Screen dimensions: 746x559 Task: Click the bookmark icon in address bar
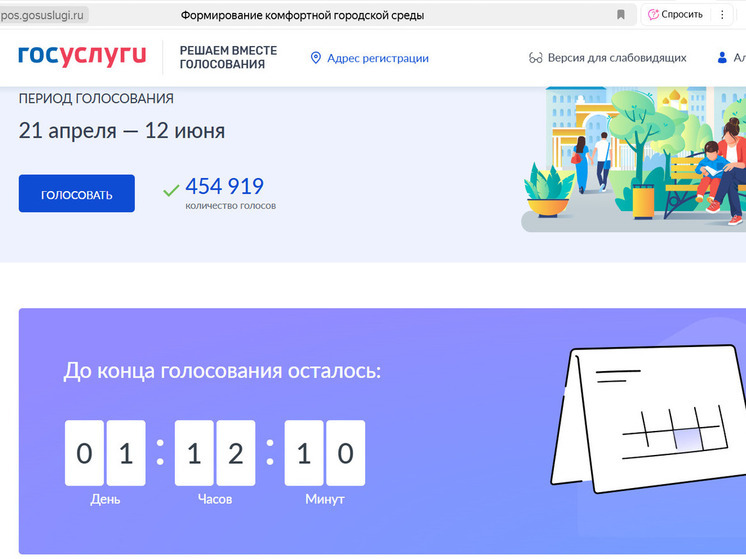click(620, 15)
